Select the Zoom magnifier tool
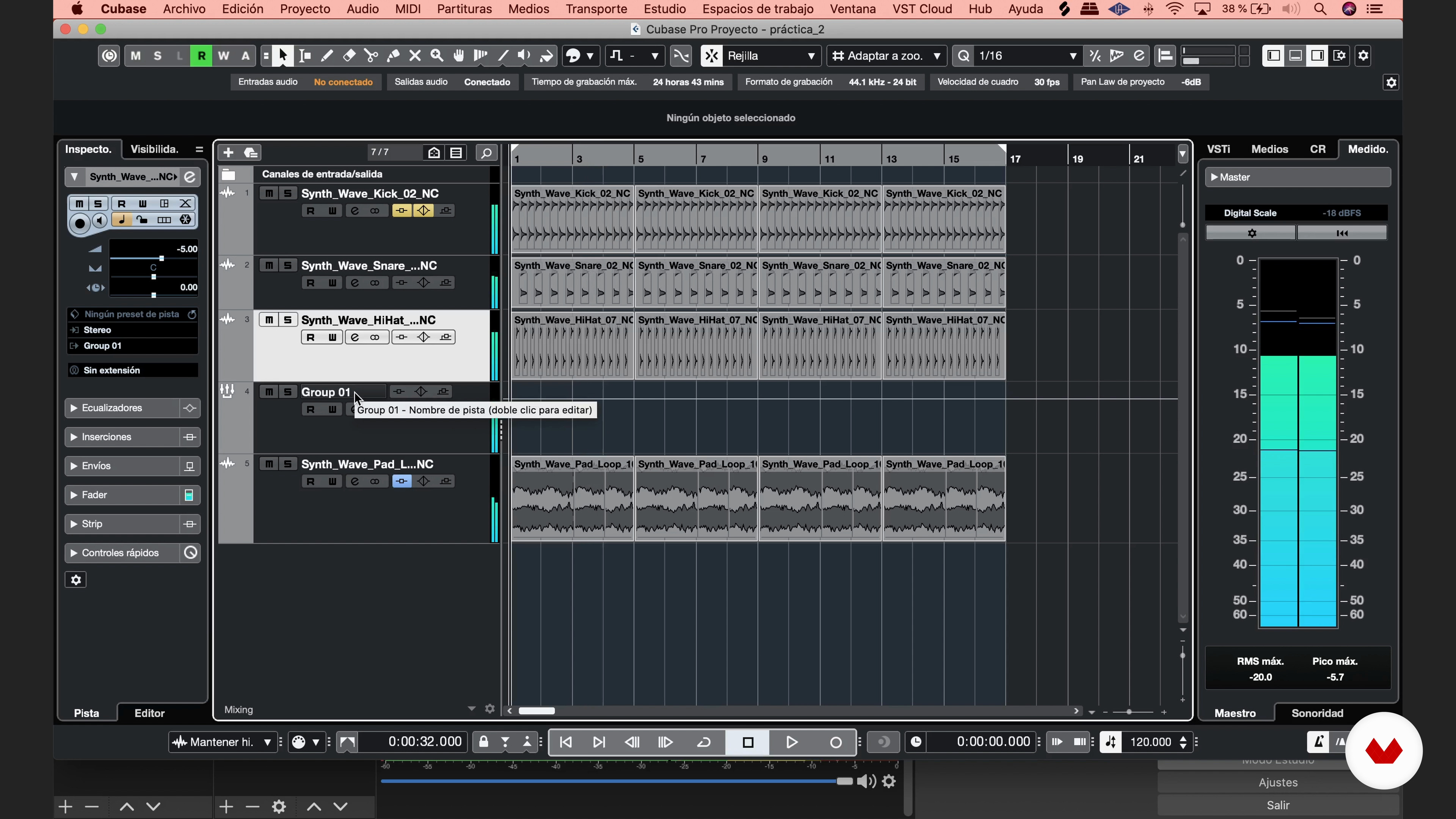The image size is (1456, 819). click(437, 55)
